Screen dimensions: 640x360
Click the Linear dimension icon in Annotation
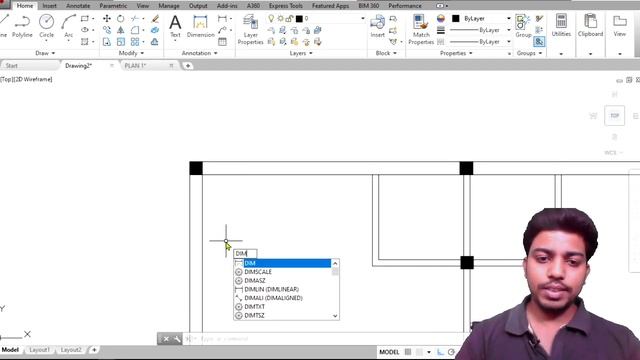(222, 18)
